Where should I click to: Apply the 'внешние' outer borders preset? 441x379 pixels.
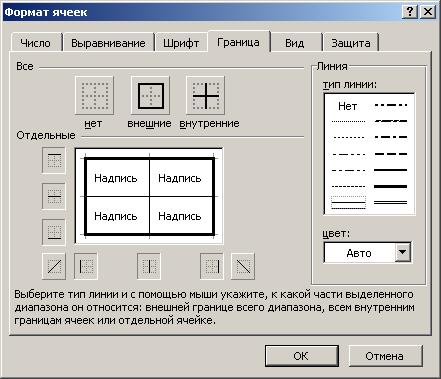pyautogui.click(x=150, y=96)
